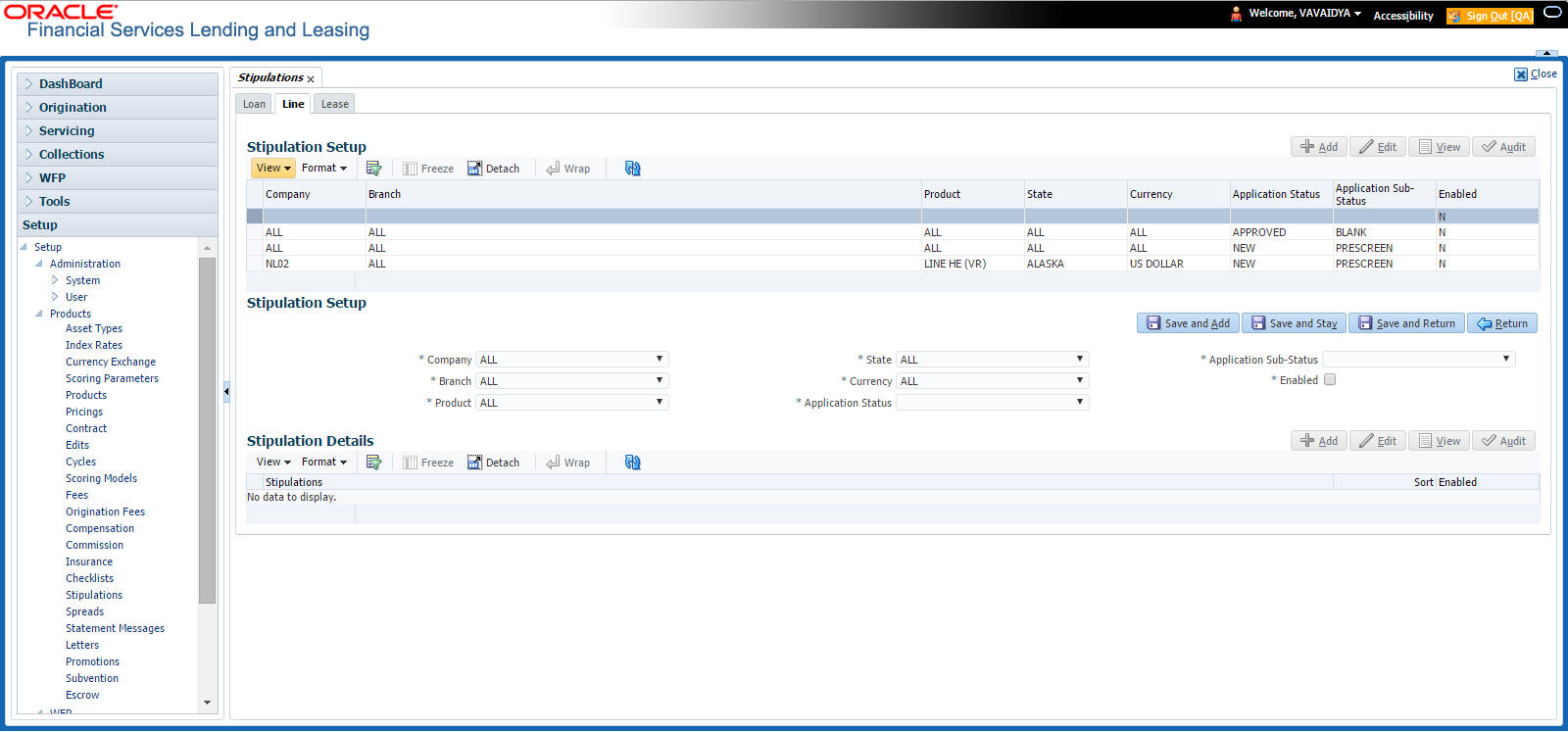Open the Application Status dropdown

(993, 403)
